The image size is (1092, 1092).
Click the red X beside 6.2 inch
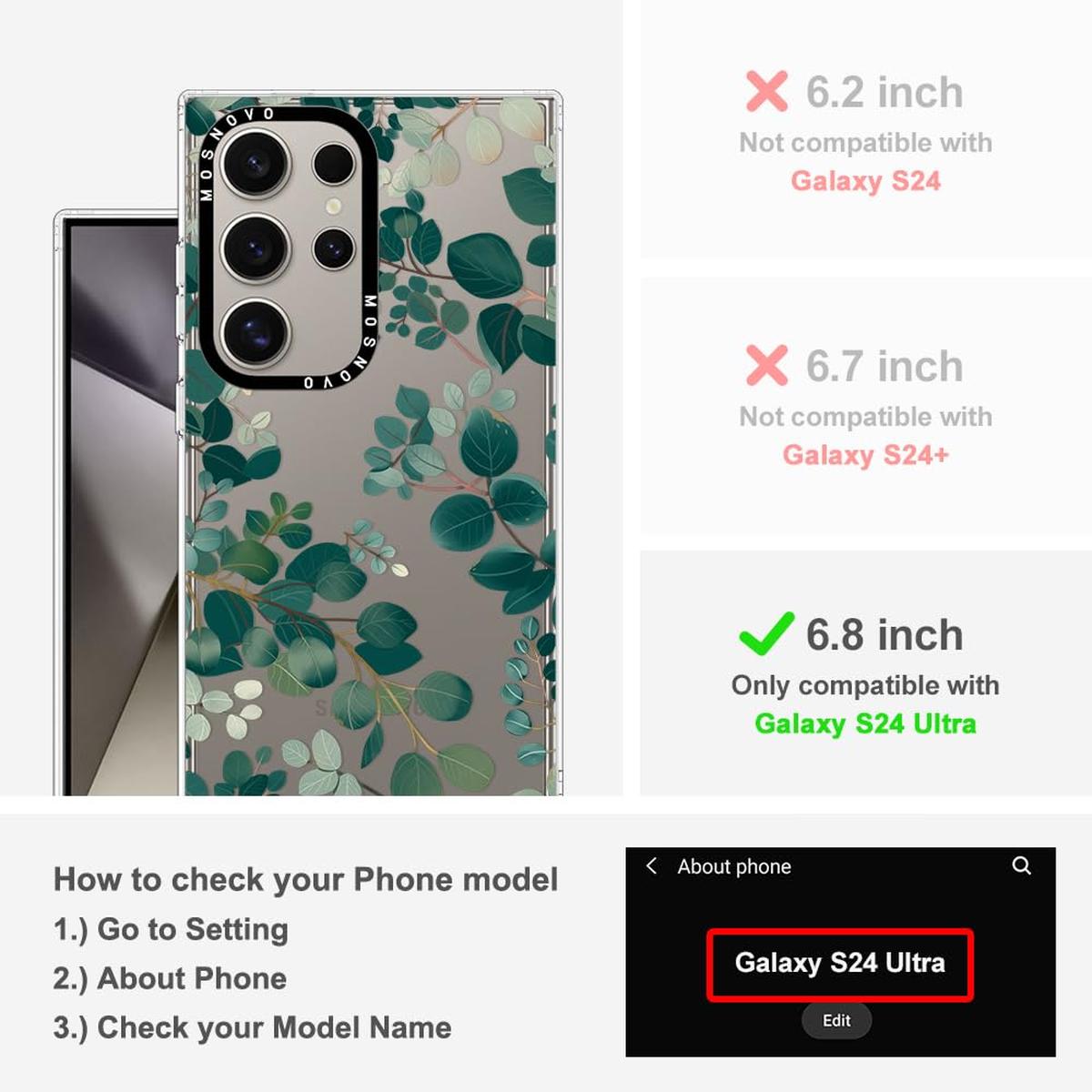coord(766,92)
